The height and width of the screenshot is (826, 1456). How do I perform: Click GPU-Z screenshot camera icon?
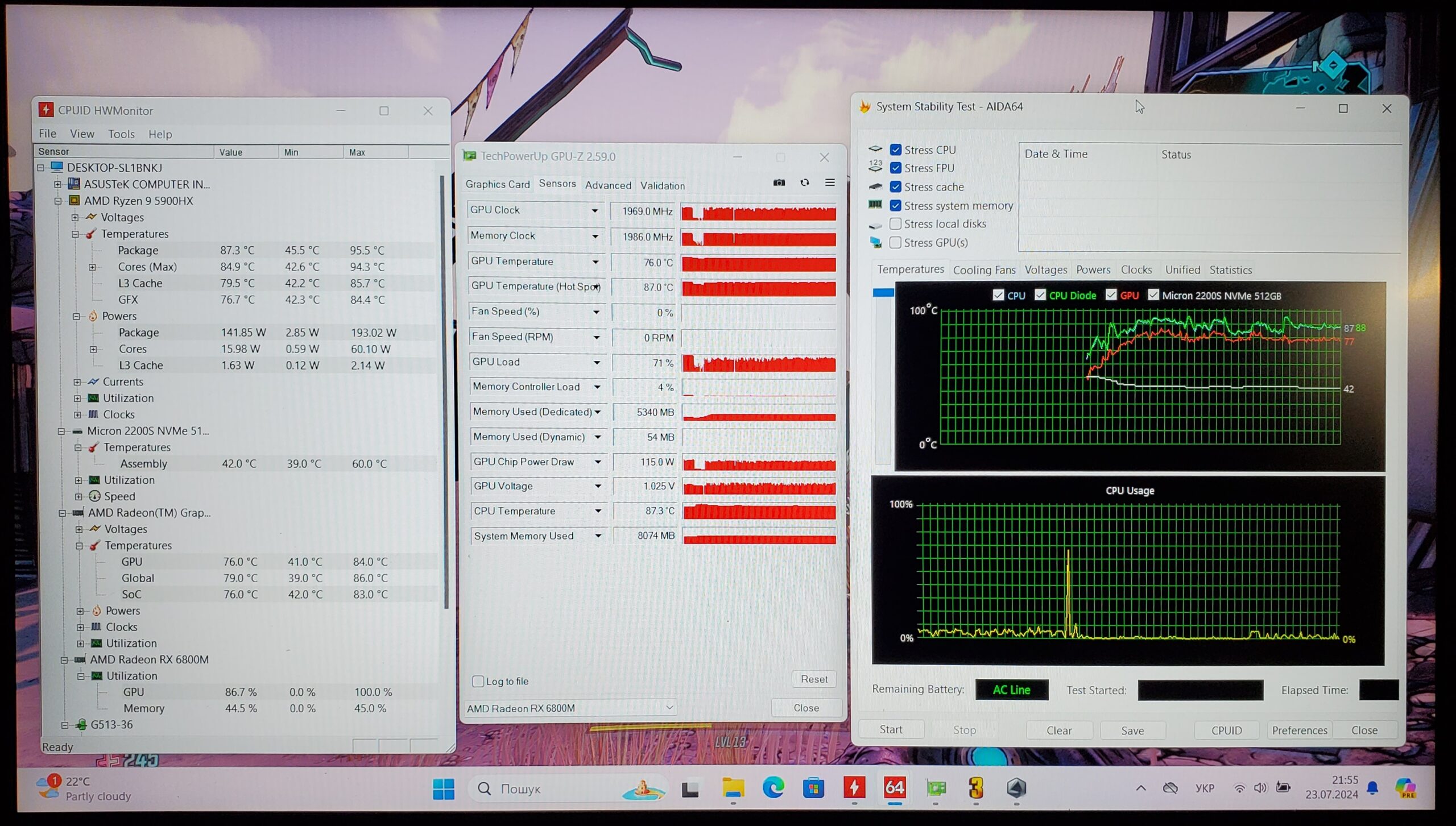click(x=779, y=182)
